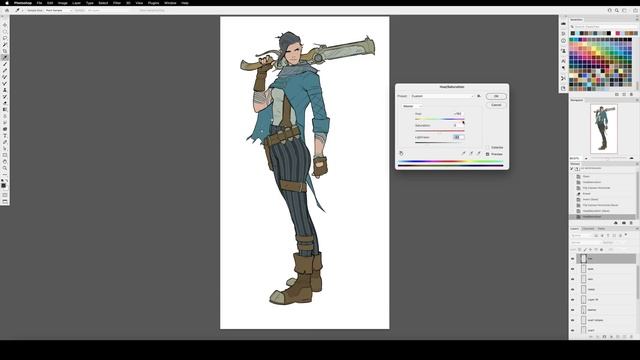Toggle the history brush source box beside snapshot

[572, 169]
